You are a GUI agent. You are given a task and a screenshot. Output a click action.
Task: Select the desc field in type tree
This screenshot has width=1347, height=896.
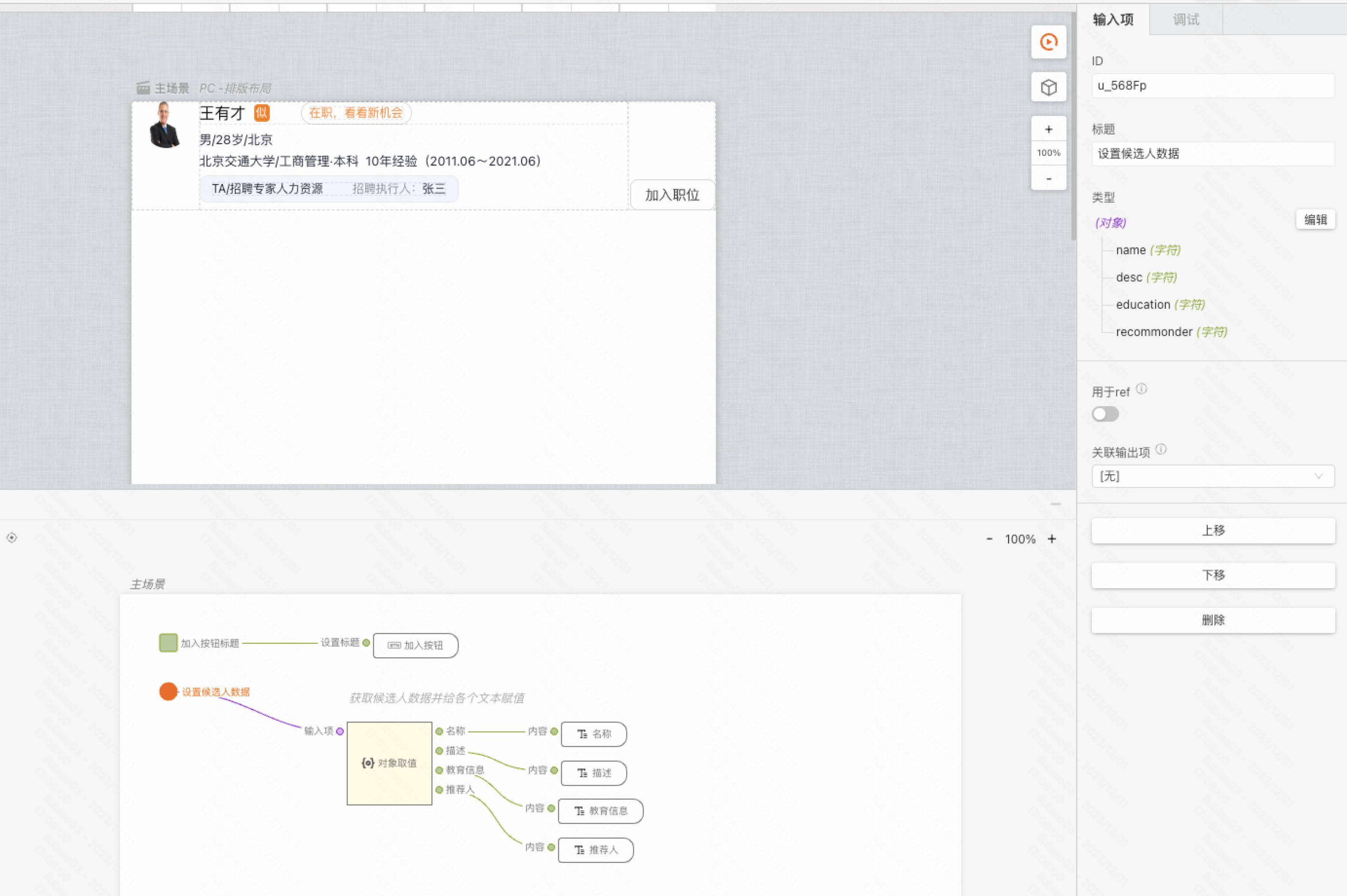(x=1146, y=277)
